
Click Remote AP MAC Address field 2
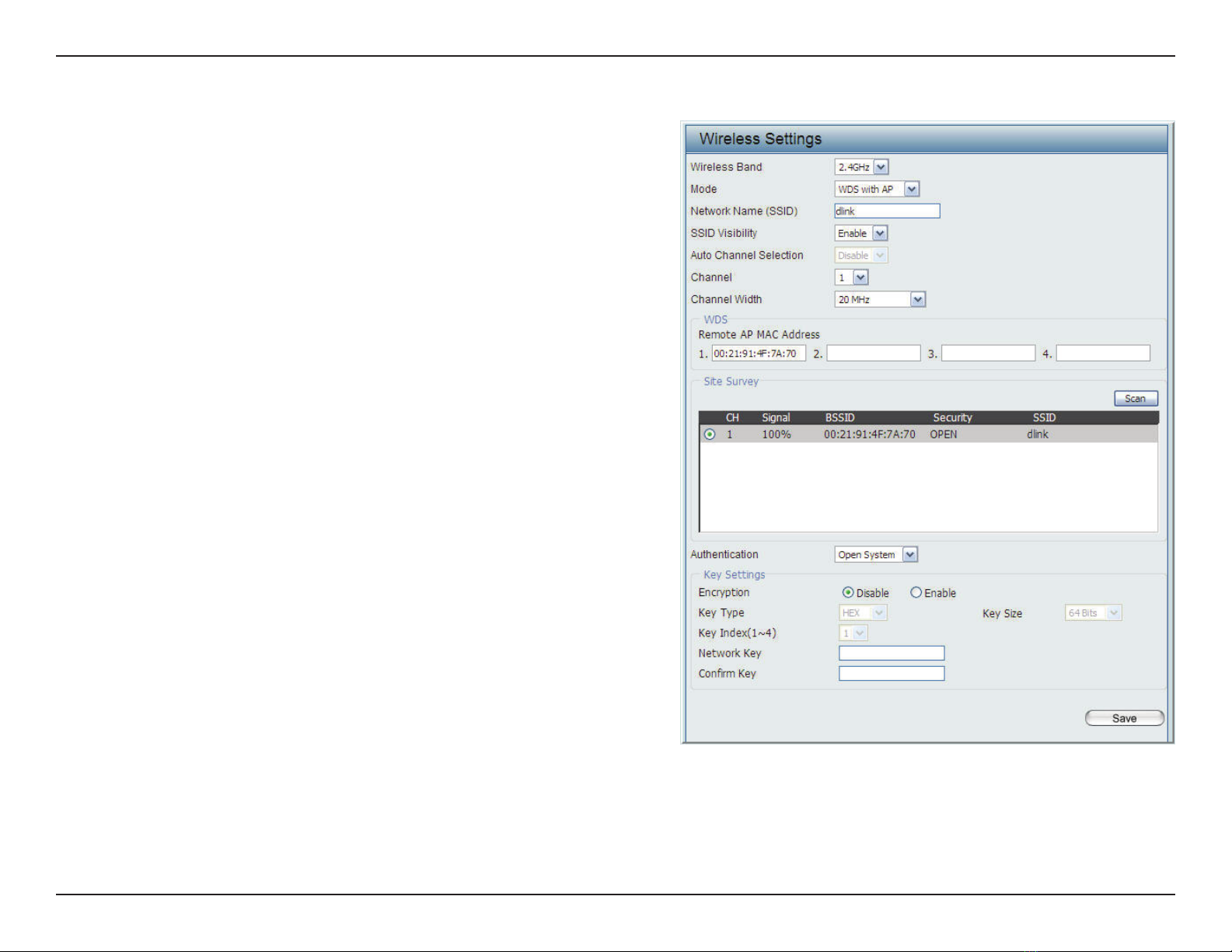coord(874,354)
